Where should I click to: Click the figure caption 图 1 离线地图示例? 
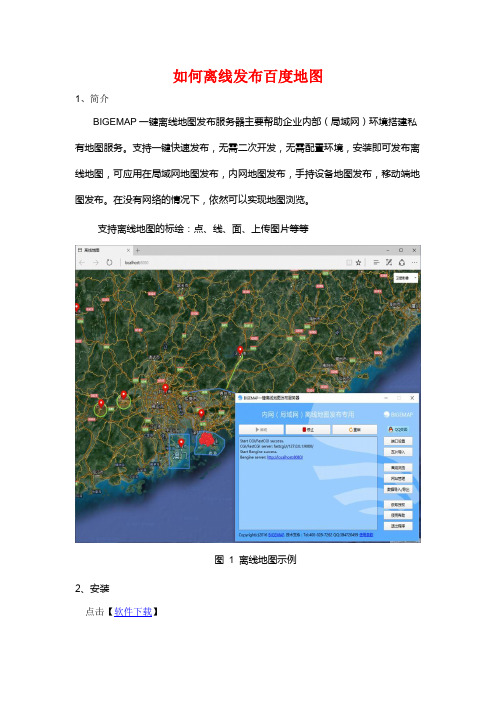[255, 560]
